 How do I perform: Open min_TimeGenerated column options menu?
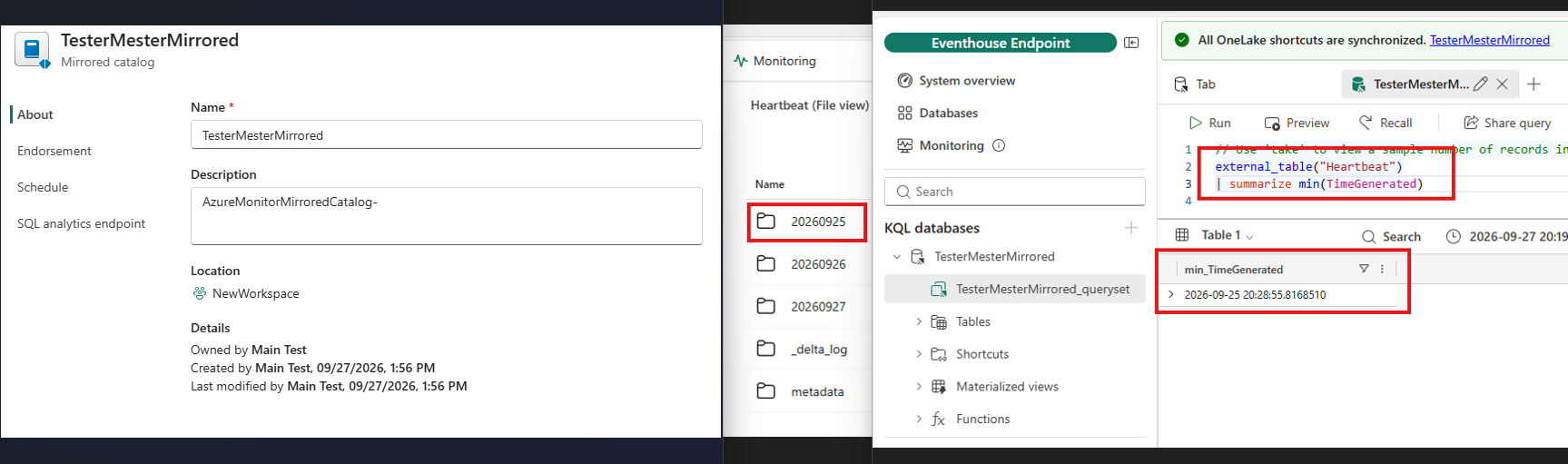(x=1382, y=269)
